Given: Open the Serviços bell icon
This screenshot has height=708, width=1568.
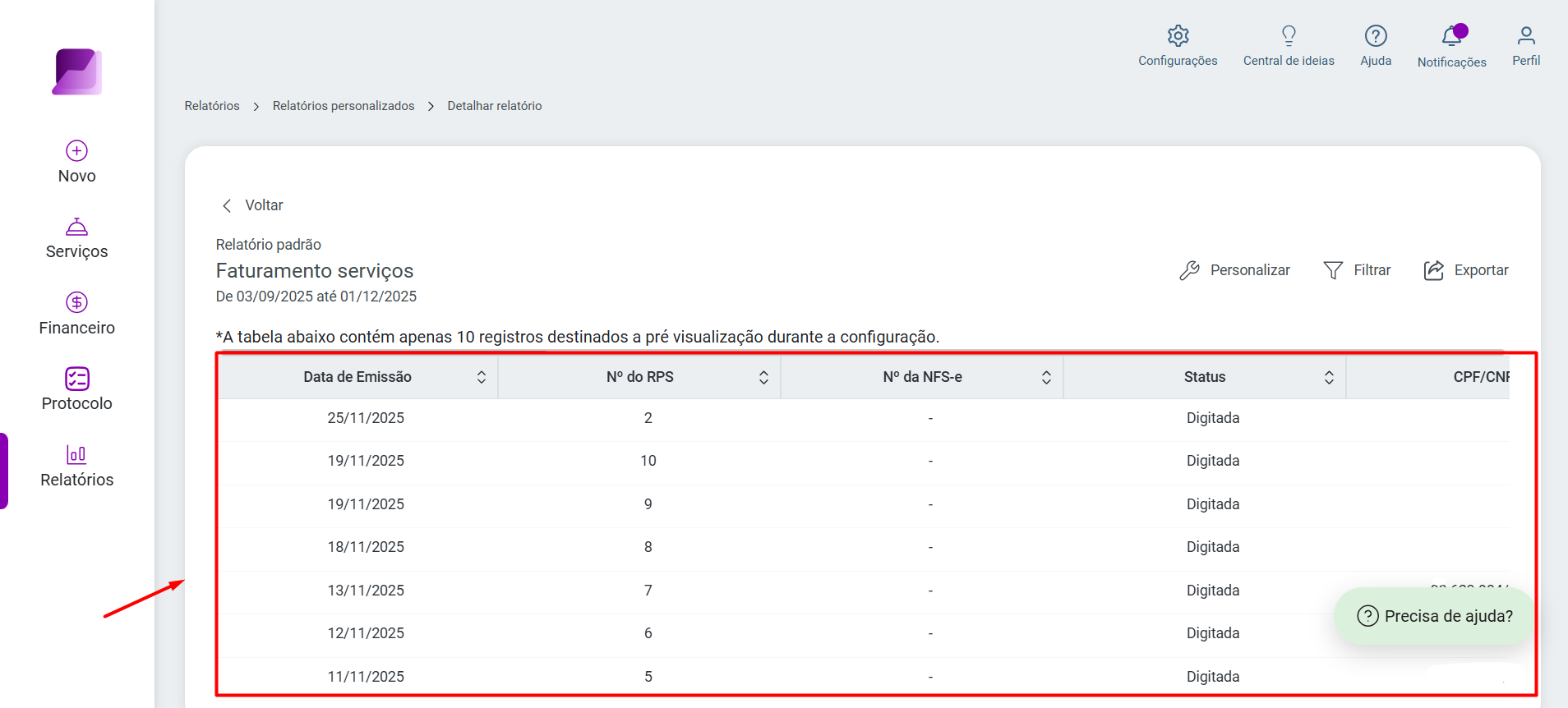Looking at the screenshot, I should click(x=77, y=227).
